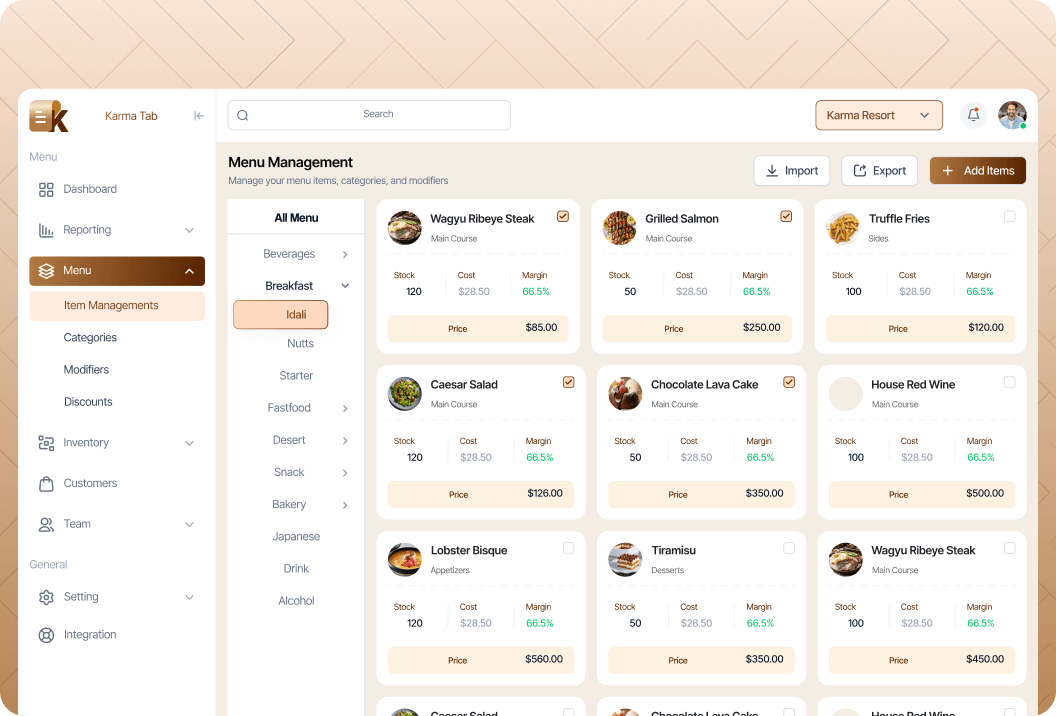Click the $85.00 price bar on Wagyu Ribeye Steak
The image size is (1056, 716).
(x=478, y=329)
